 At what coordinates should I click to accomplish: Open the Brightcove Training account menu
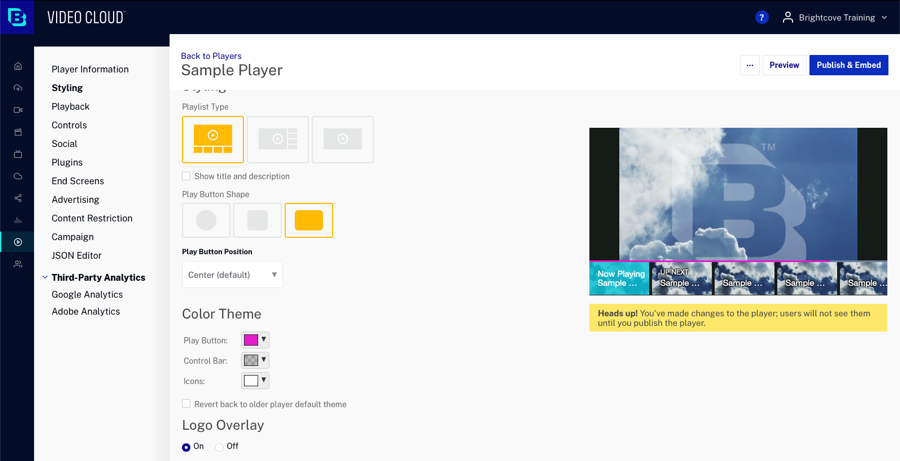[x=835, y=17]
